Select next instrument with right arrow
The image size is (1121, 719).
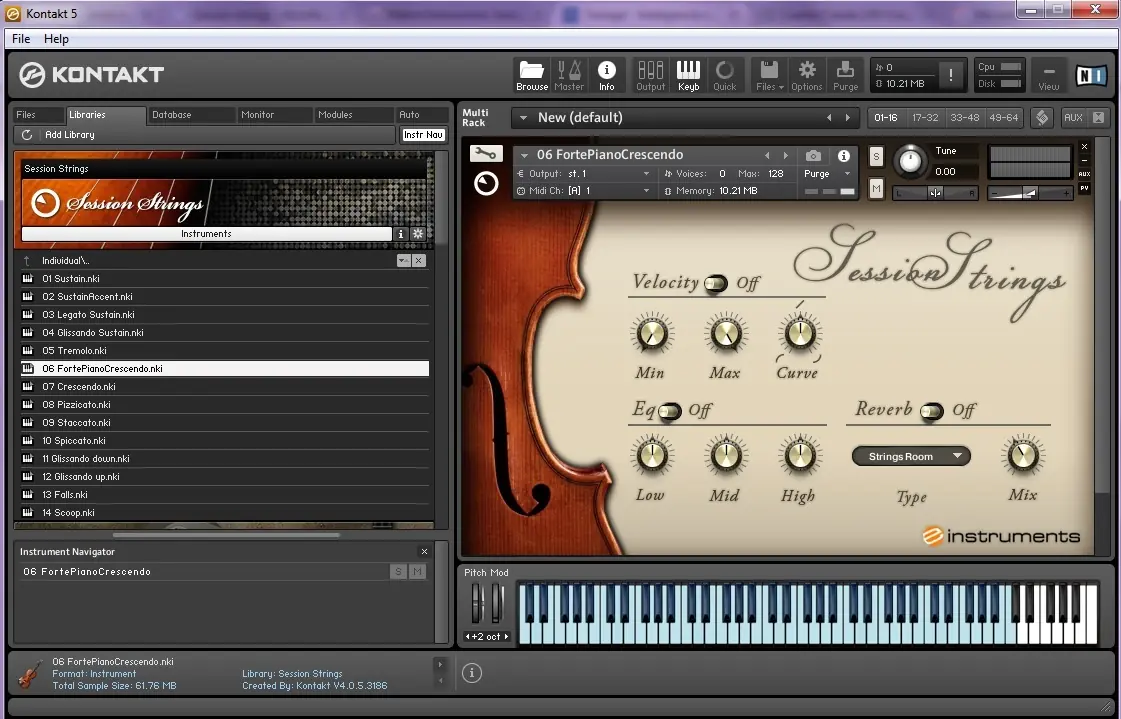[x=786, y=155]
